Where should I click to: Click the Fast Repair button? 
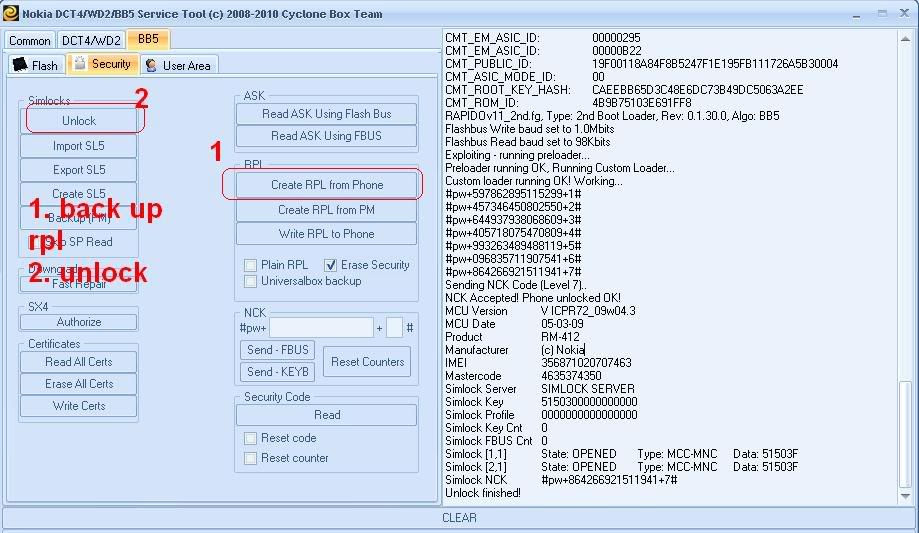[79, 284]
